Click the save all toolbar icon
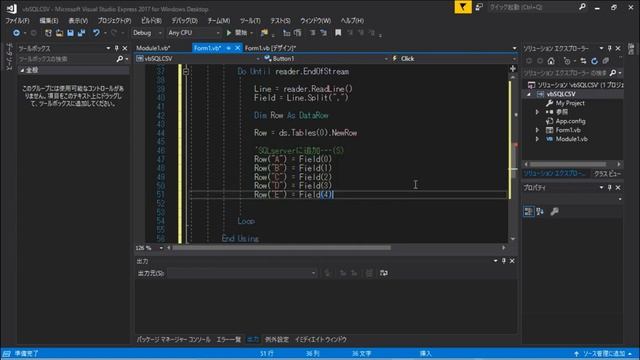This screenshot has width=640, height=360. 81,33
